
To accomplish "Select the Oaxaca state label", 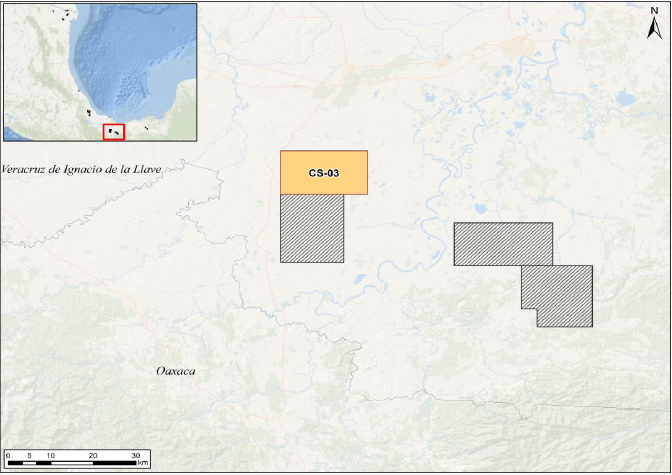I will coord(176,371).
